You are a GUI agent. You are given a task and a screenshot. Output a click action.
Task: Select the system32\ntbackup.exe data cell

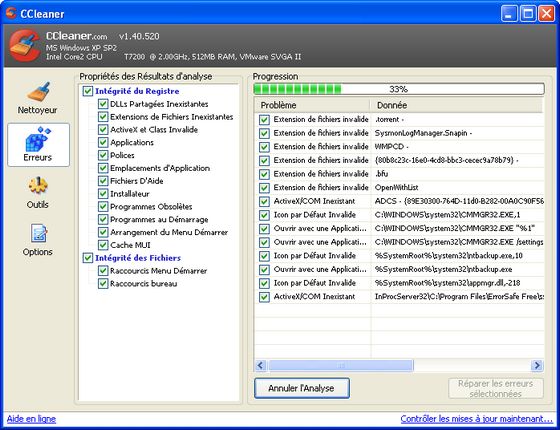443,270
